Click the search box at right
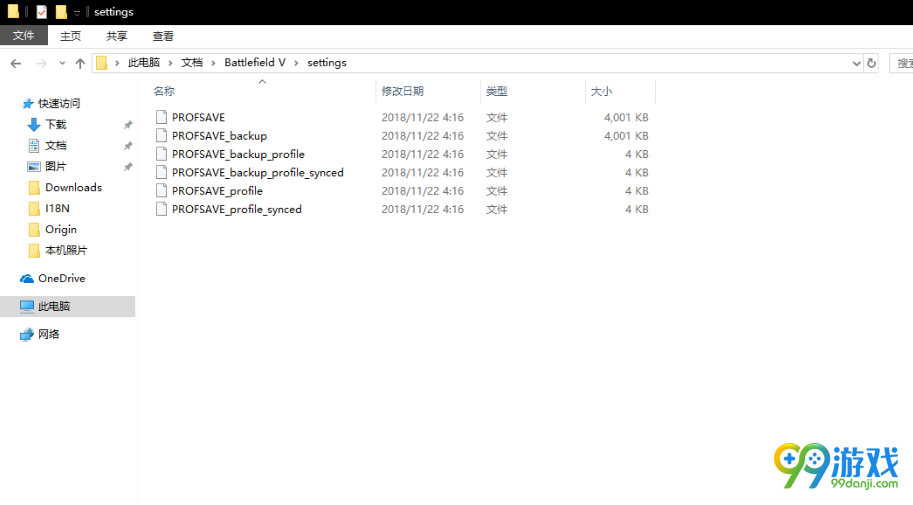 pyautogui.click(x=901, y=63)
